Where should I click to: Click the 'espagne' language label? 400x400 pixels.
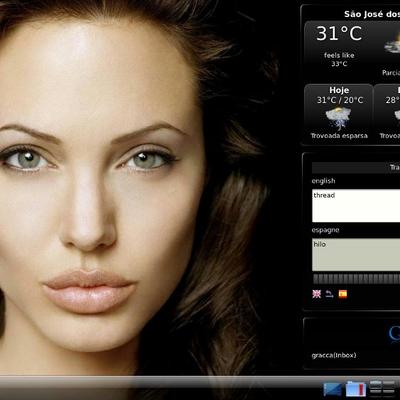click(x=325, y=230)
